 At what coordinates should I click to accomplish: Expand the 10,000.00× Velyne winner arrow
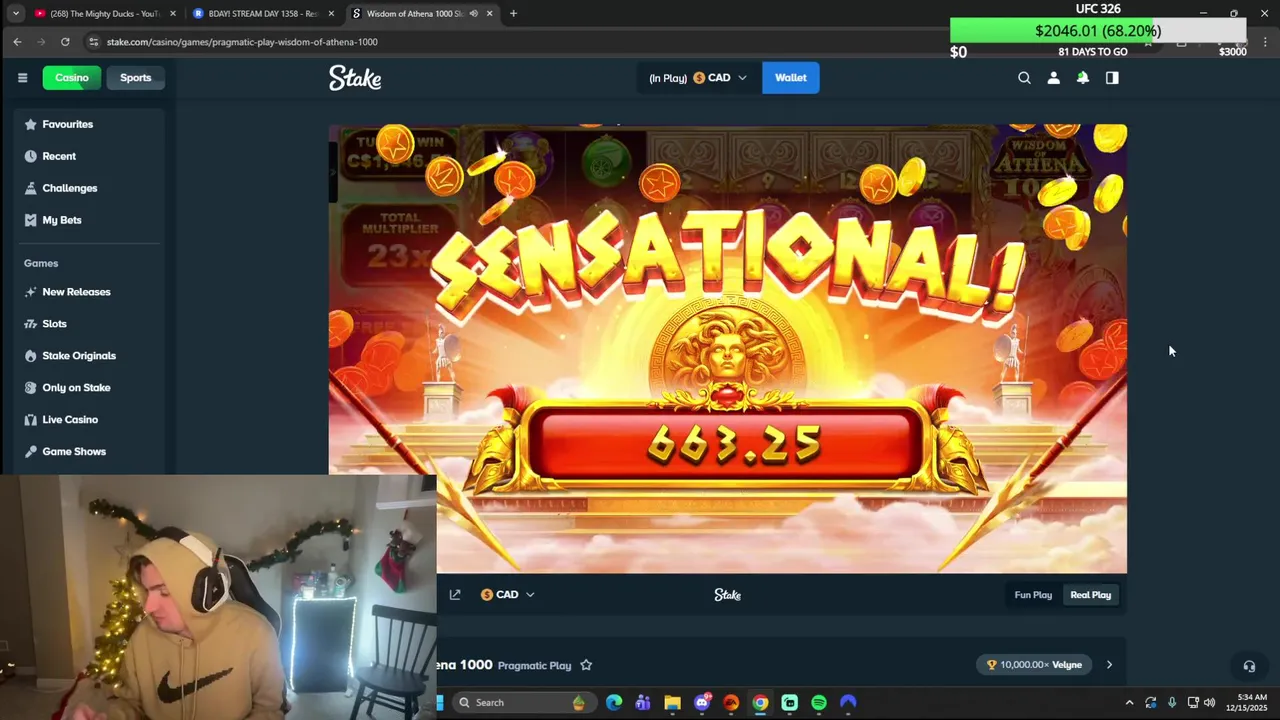1109,665
